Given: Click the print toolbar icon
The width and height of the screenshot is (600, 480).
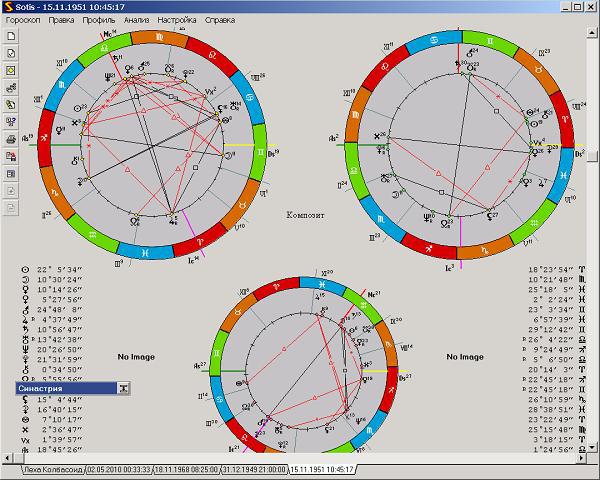Looking at the screenshot, I should point(10,138).
